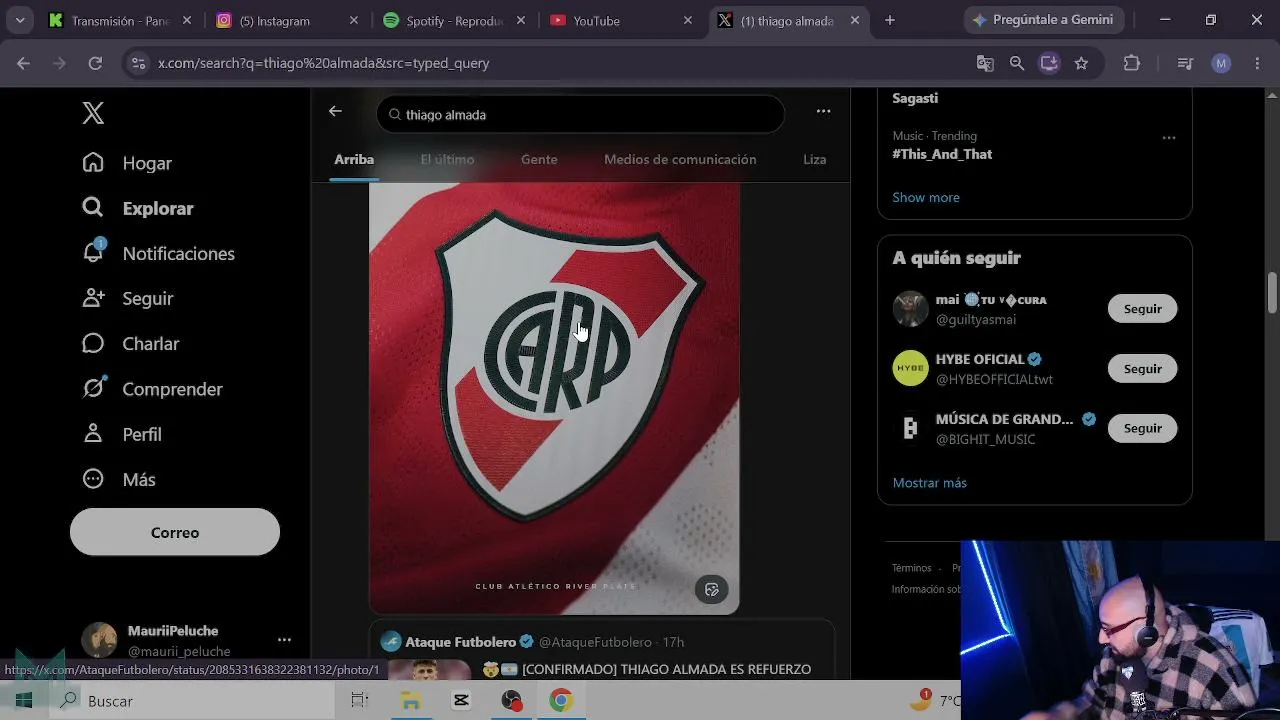The width and height of the screenshot is (1280, 720).
Task: Close the YouTube browser tab
Action: pyautogui.click(x=687, y=20)
